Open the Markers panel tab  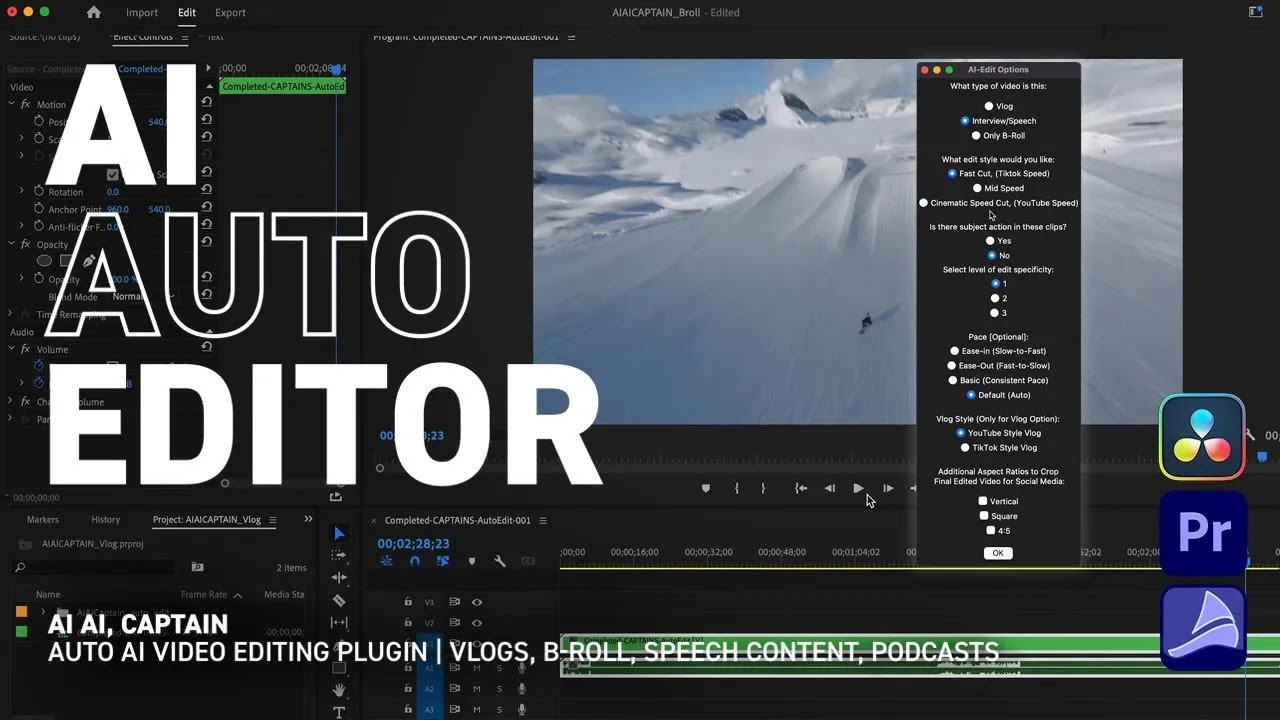click(43, 520)
